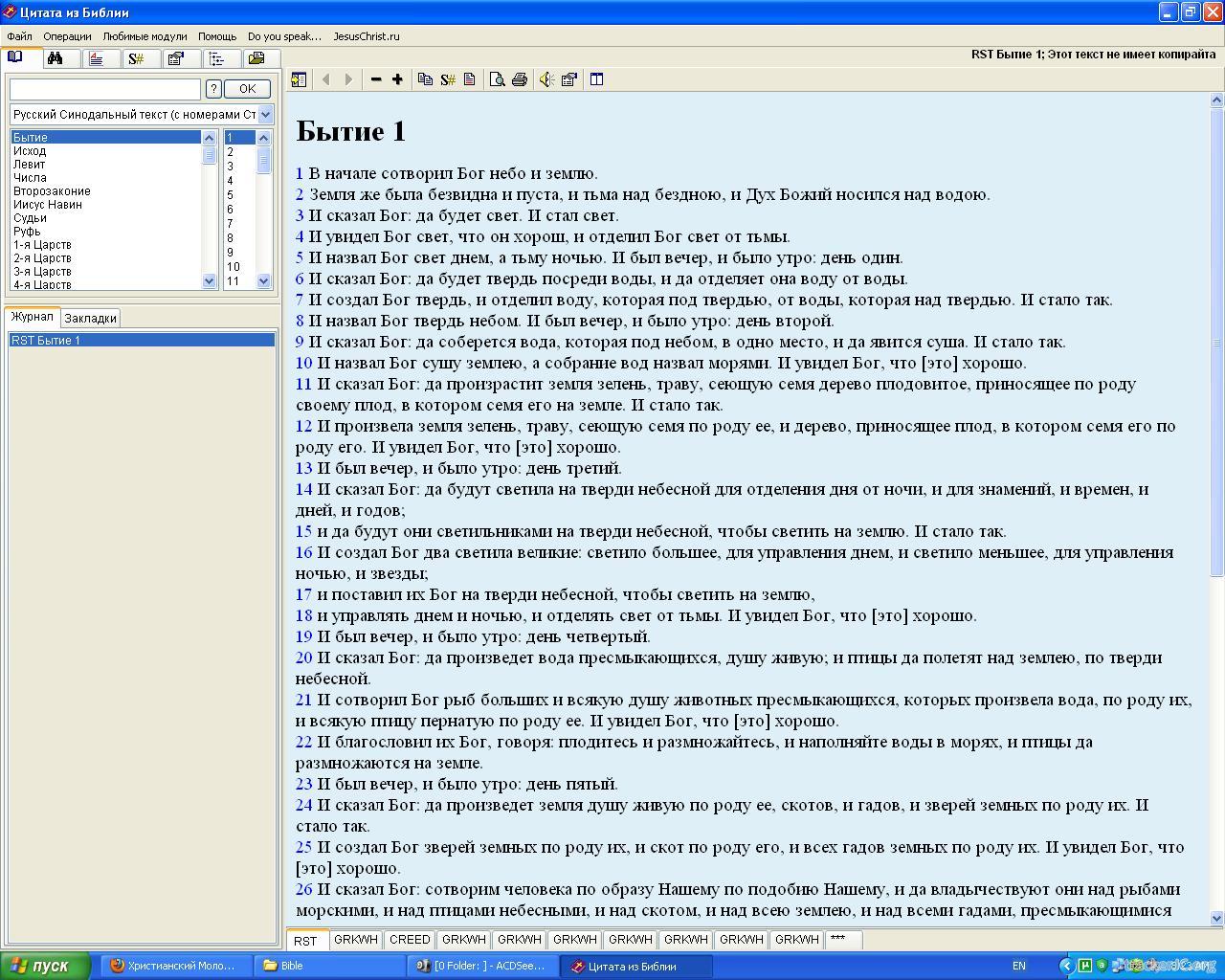Switch to the Закладки tab
This screenshot has height=980, width=1225.
90,319
